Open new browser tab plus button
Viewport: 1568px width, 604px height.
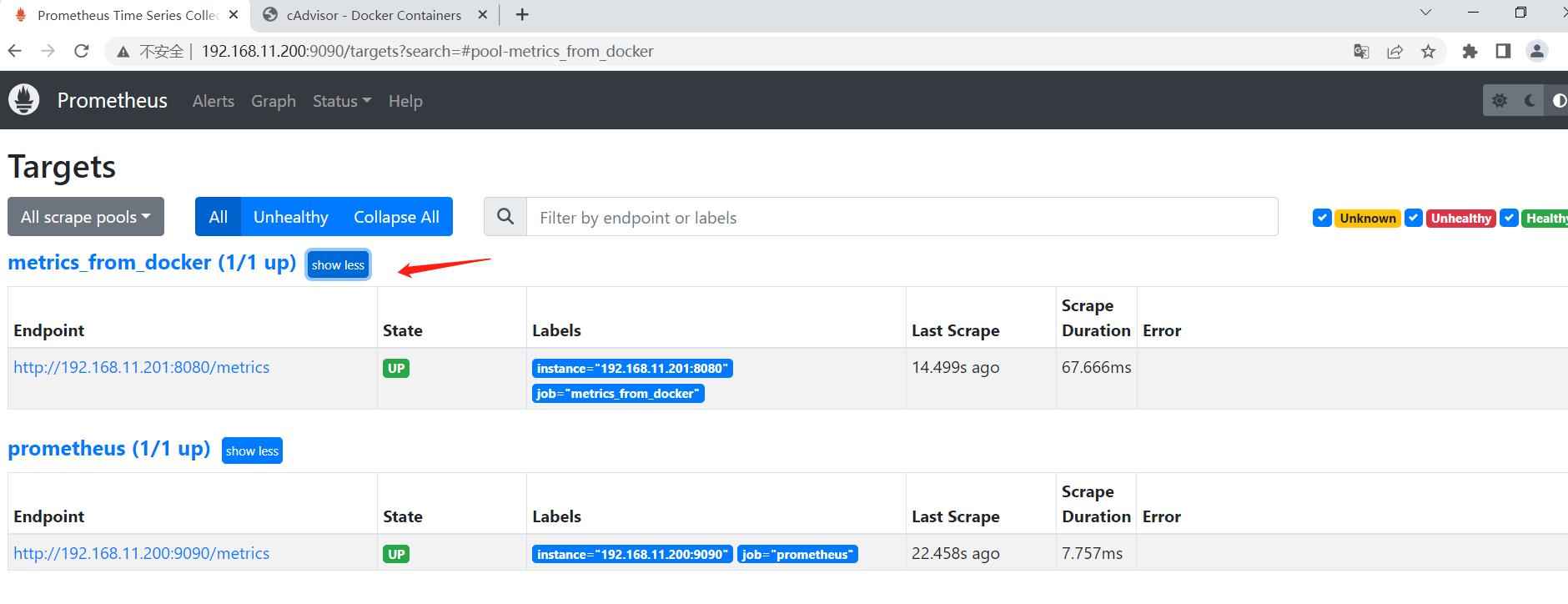tap(522, 15)
